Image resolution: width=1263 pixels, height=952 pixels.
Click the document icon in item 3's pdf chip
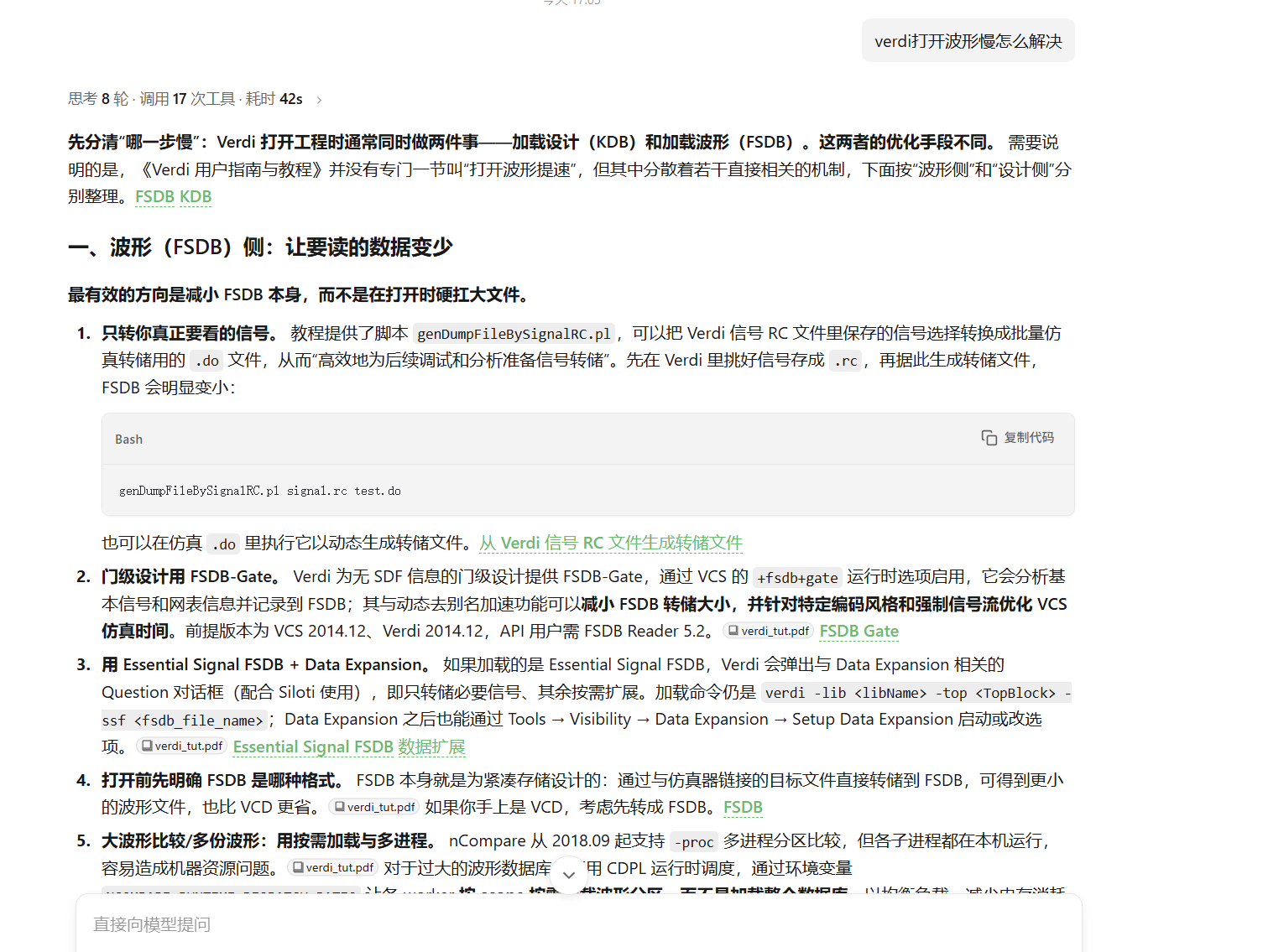coord(147,746)
